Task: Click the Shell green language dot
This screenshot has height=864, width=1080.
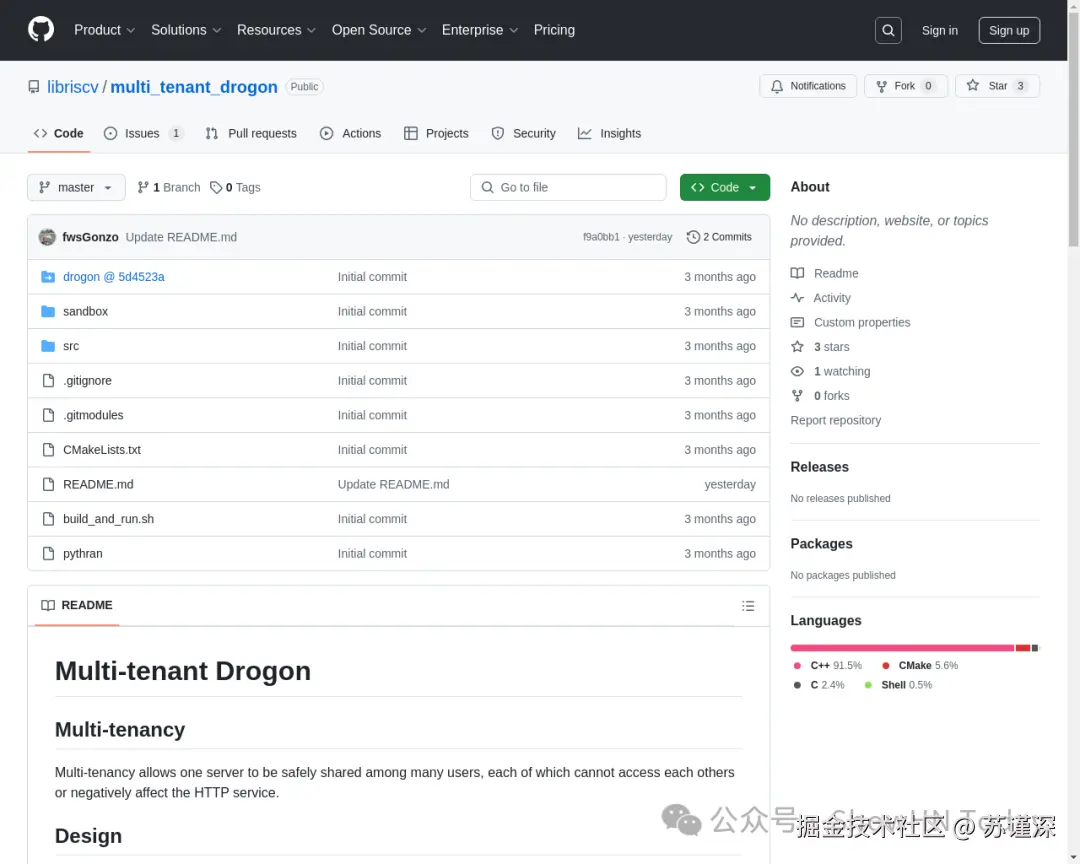Action: point(868,685)
